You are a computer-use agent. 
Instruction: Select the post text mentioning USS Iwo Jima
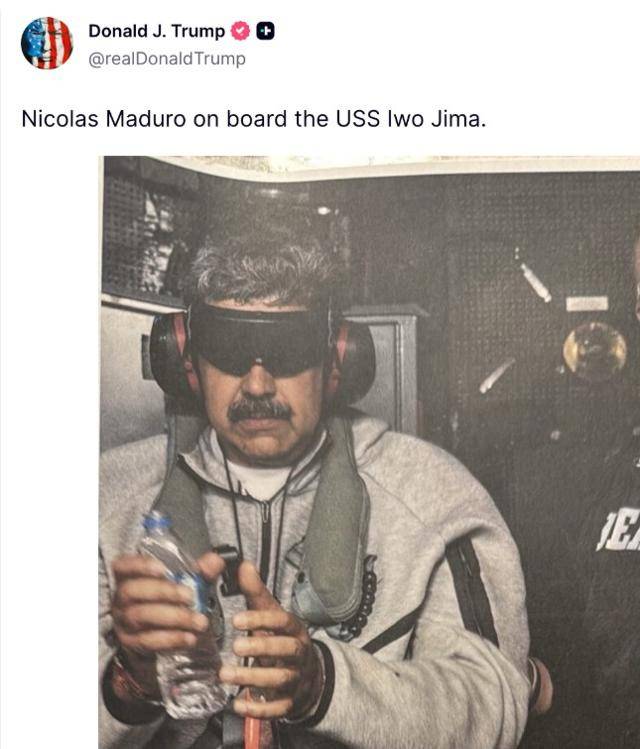(254, 119)
